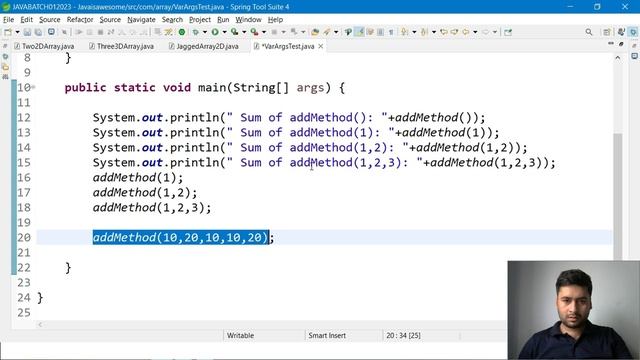
Task: Click Last Edit Location icon
Action: coord(444,32)
